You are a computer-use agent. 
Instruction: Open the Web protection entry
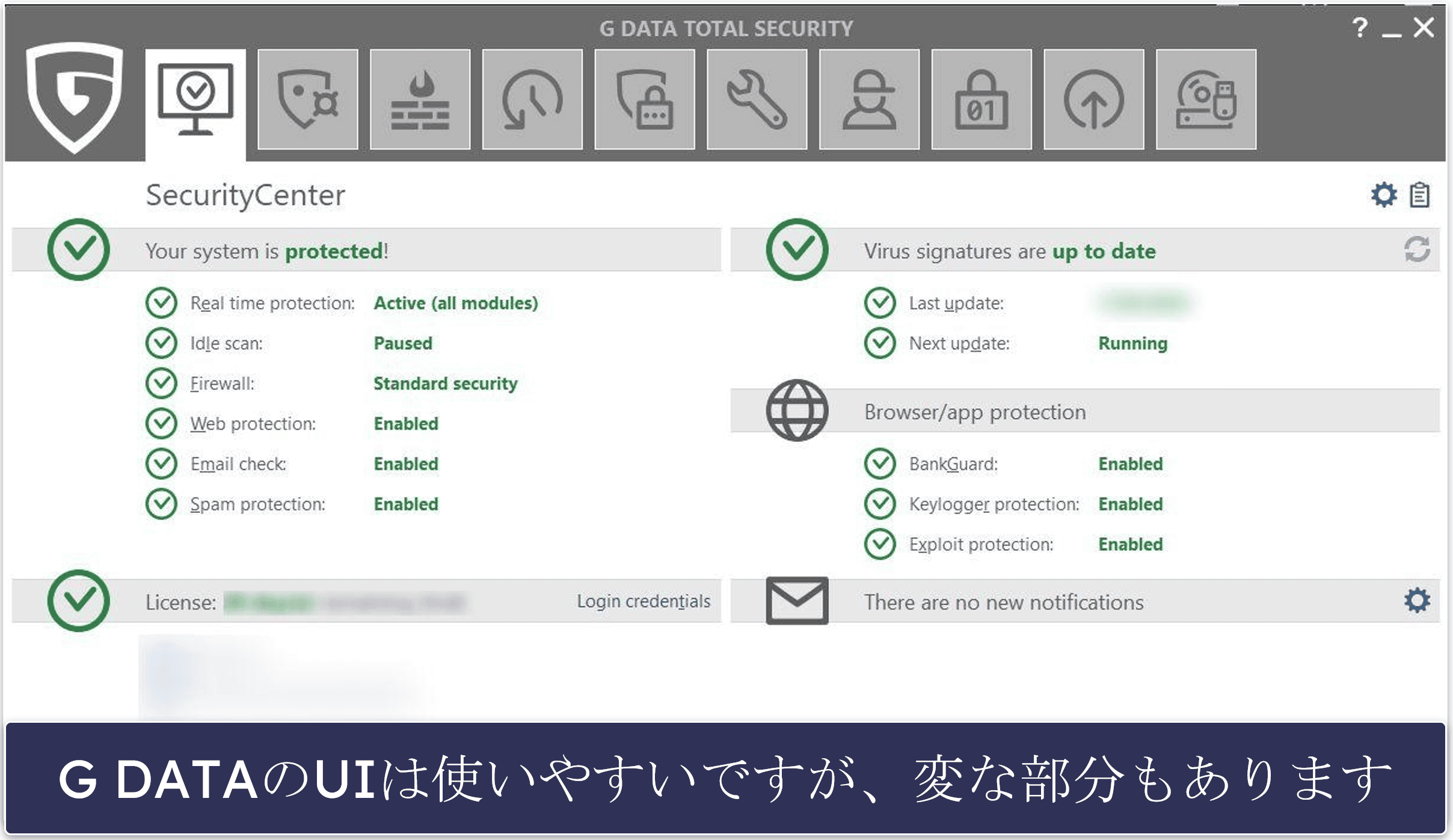pyautogui.click(x=253, y=424)
